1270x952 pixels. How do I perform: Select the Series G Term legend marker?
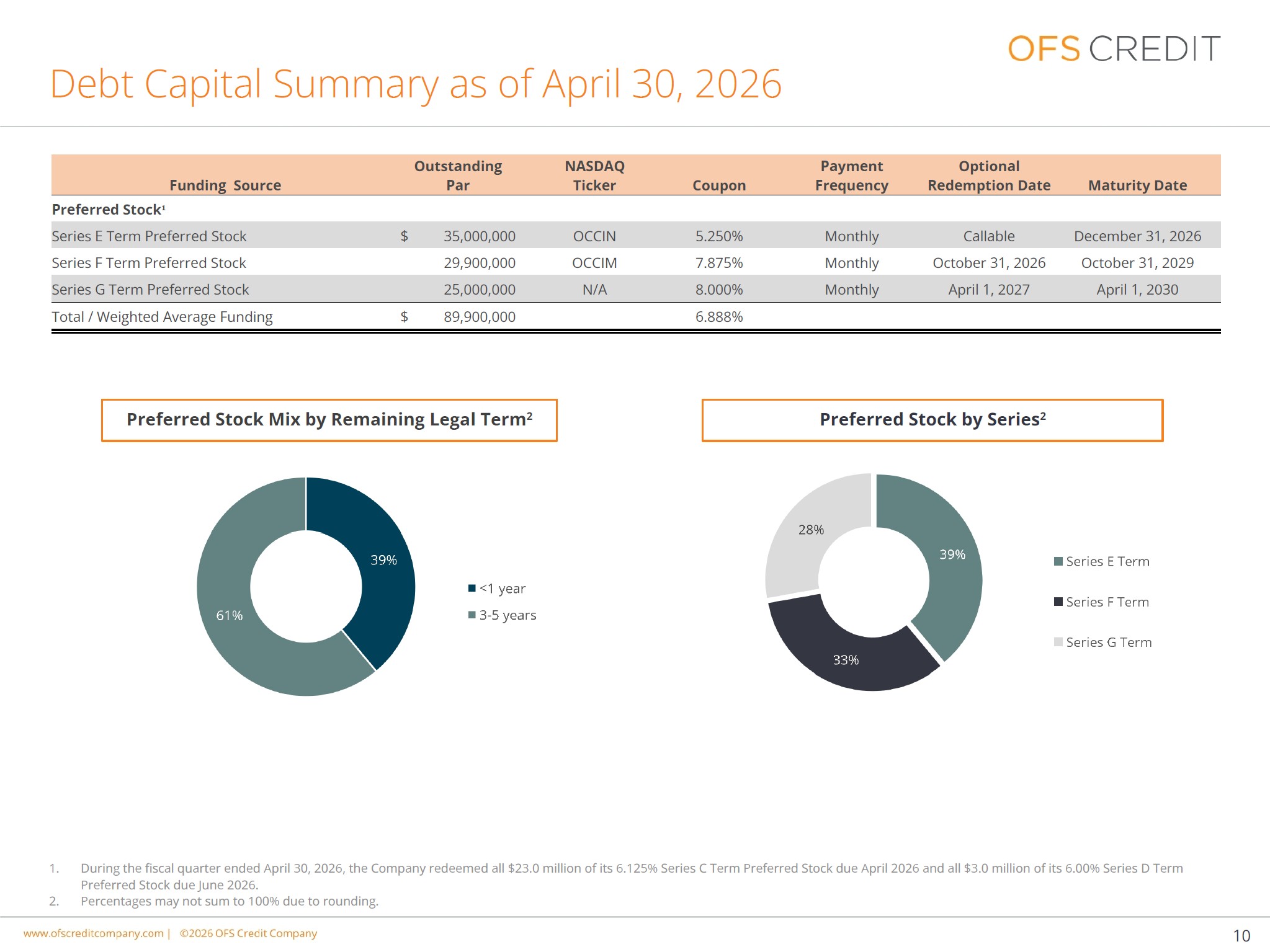tap(1058, 642)
